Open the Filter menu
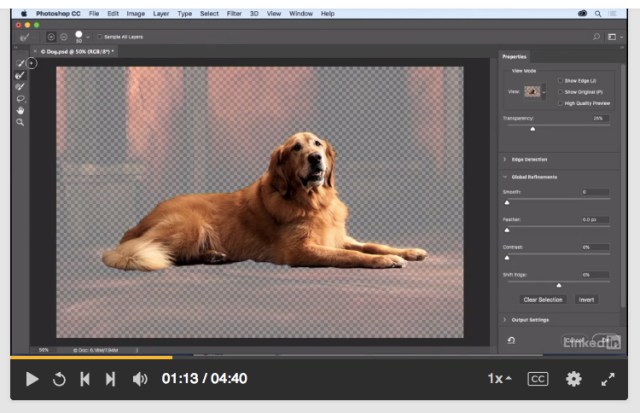The width and height of the screenshot is (640, 413). [233, 14]
